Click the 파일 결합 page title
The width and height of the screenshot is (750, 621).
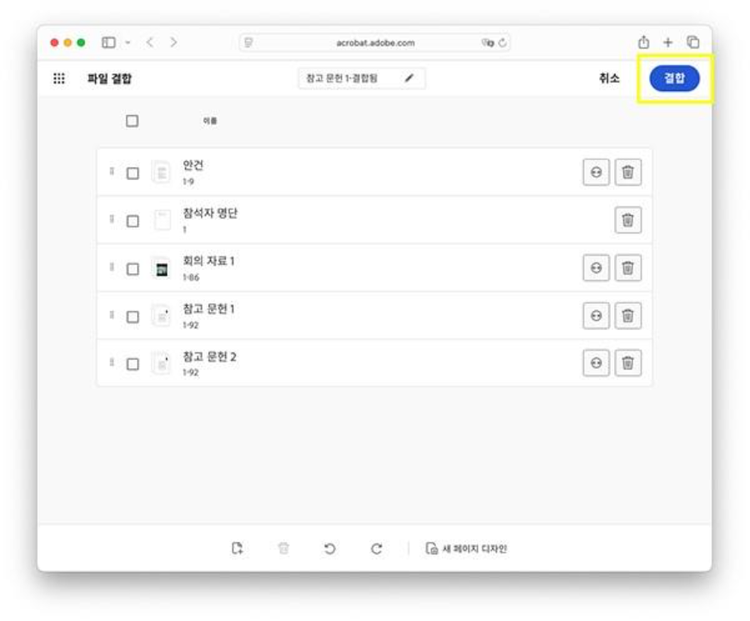tap(110, 78)
